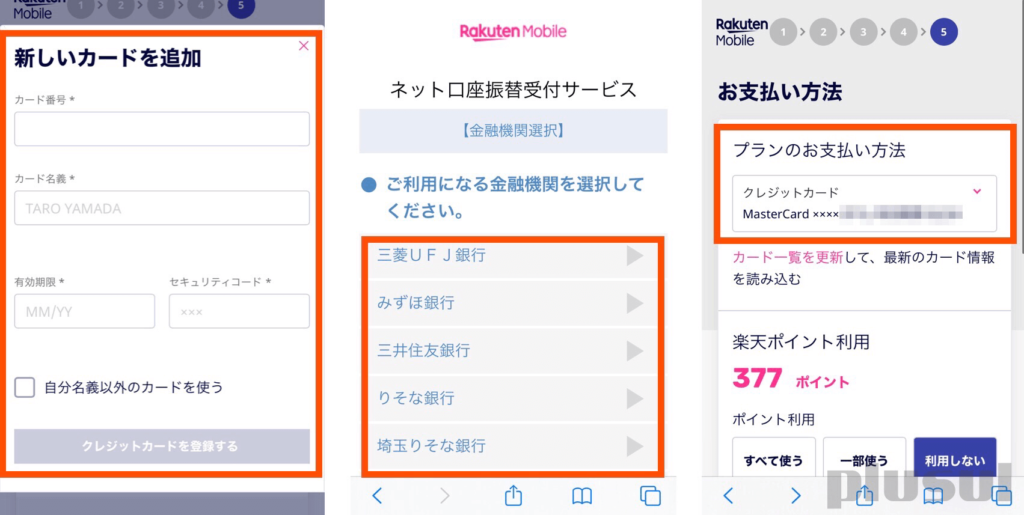Click the Rakuten Mobile logo on middle screen
The width and height of the screenshot is (1024, 515).
tap(513, 32)
